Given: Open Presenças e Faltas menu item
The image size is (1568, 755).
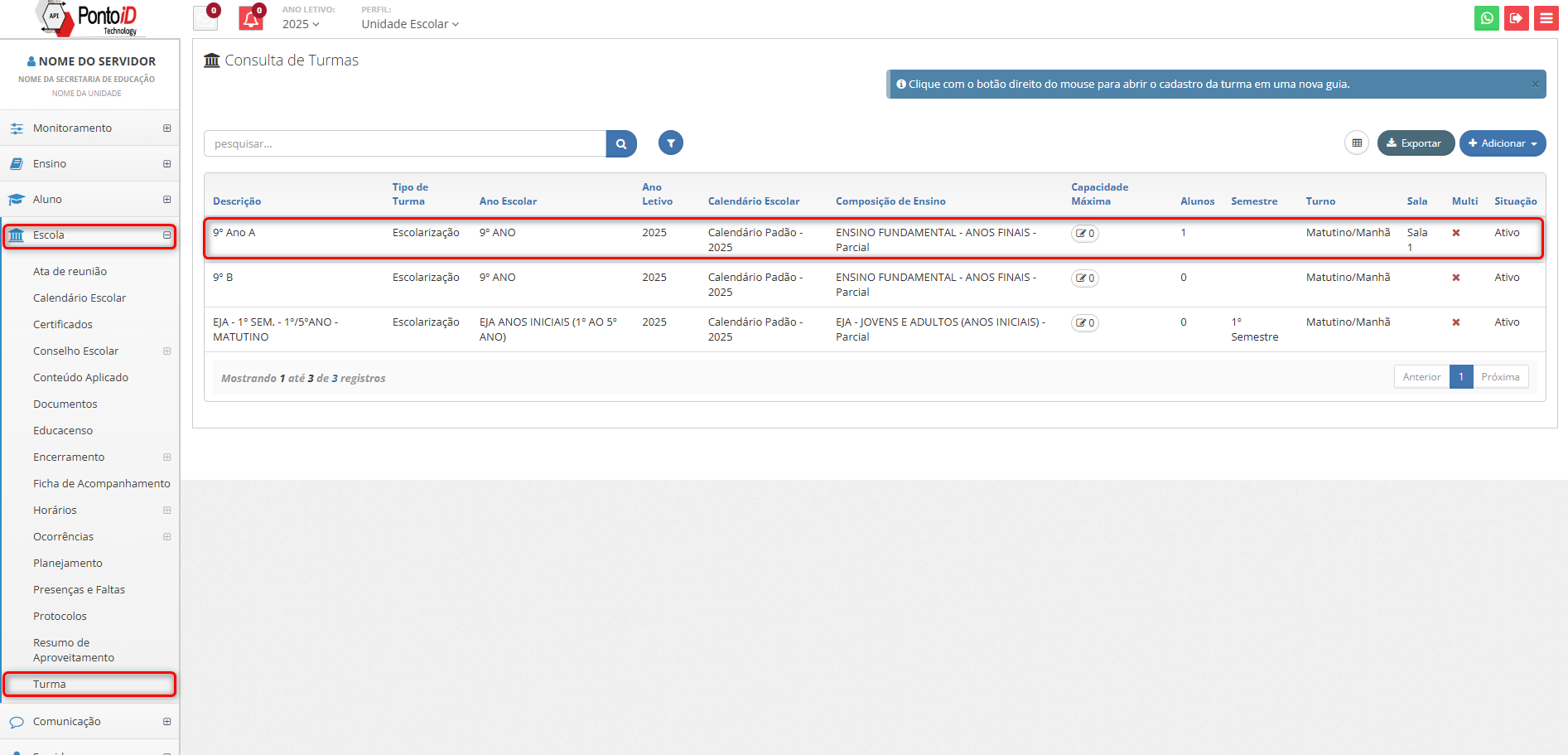Looking at the screenshot, I should pos(79,590).
